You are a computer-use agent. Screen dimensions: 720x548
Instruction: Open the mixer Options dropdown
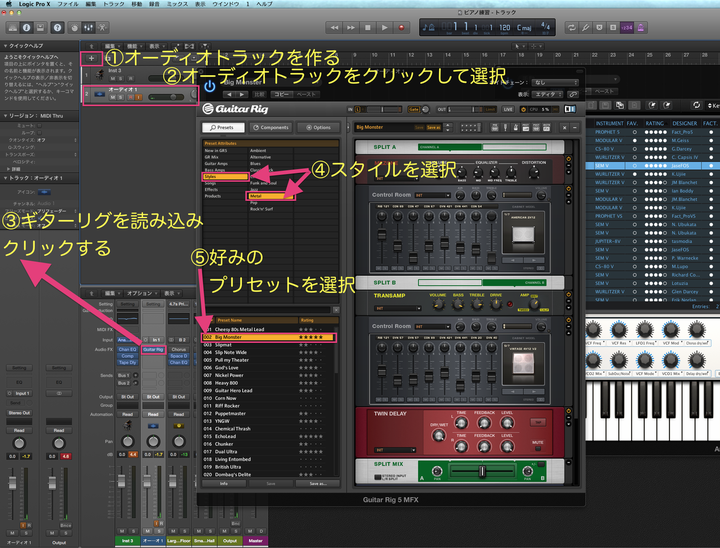tap(140, 293)
